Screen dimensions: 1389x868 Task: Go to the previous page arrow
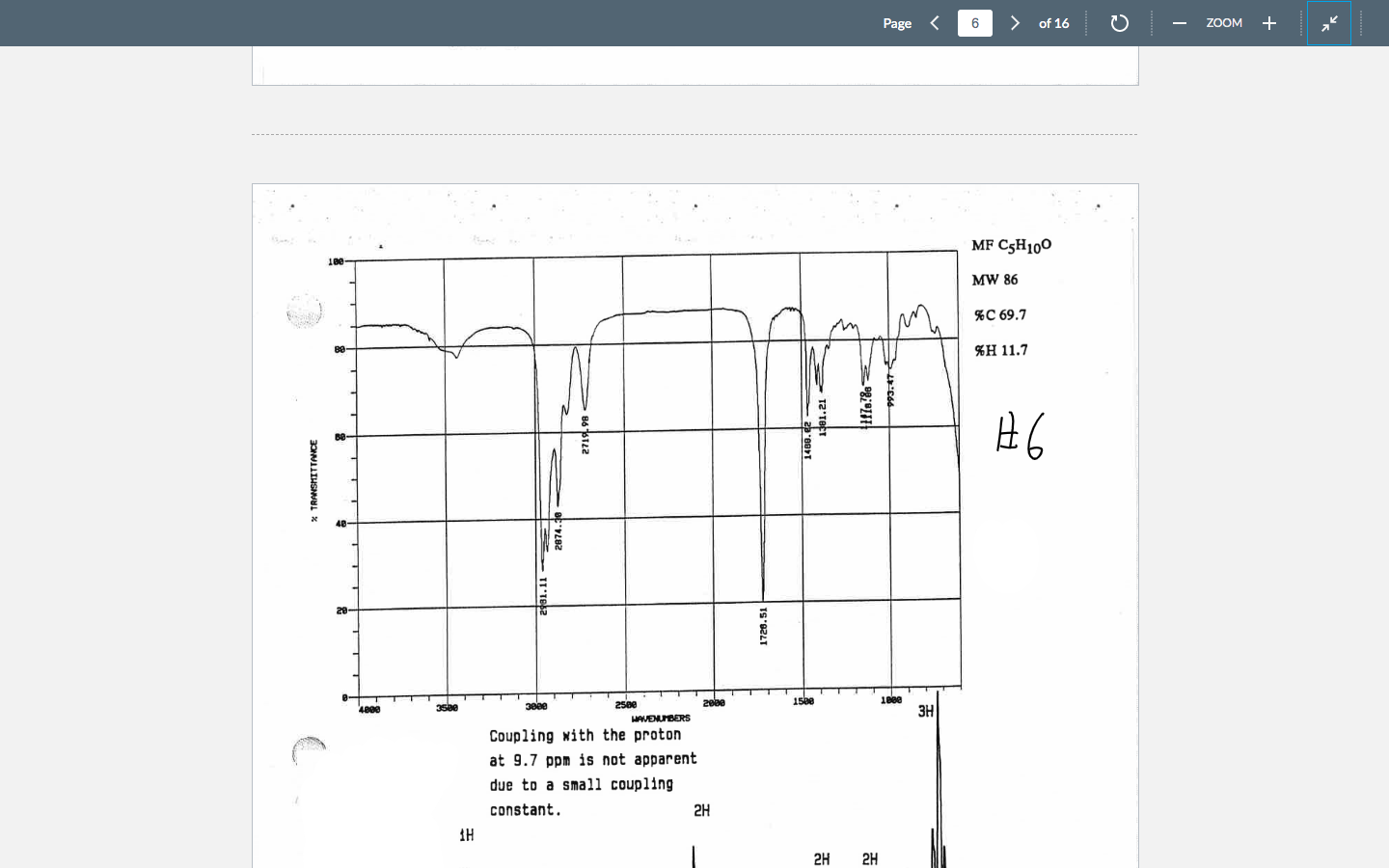pyautogui.click(x=934, y=23)
